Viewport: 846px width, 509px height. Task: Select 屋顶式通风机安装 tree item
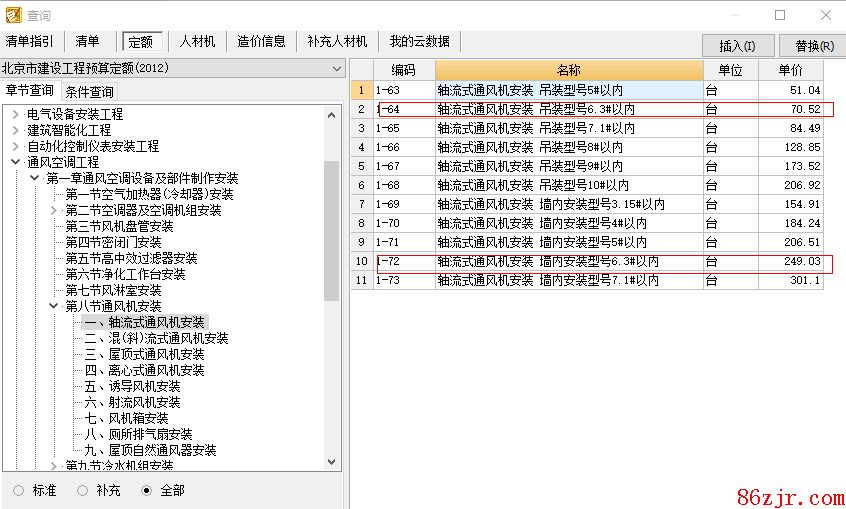pos(144,354)
